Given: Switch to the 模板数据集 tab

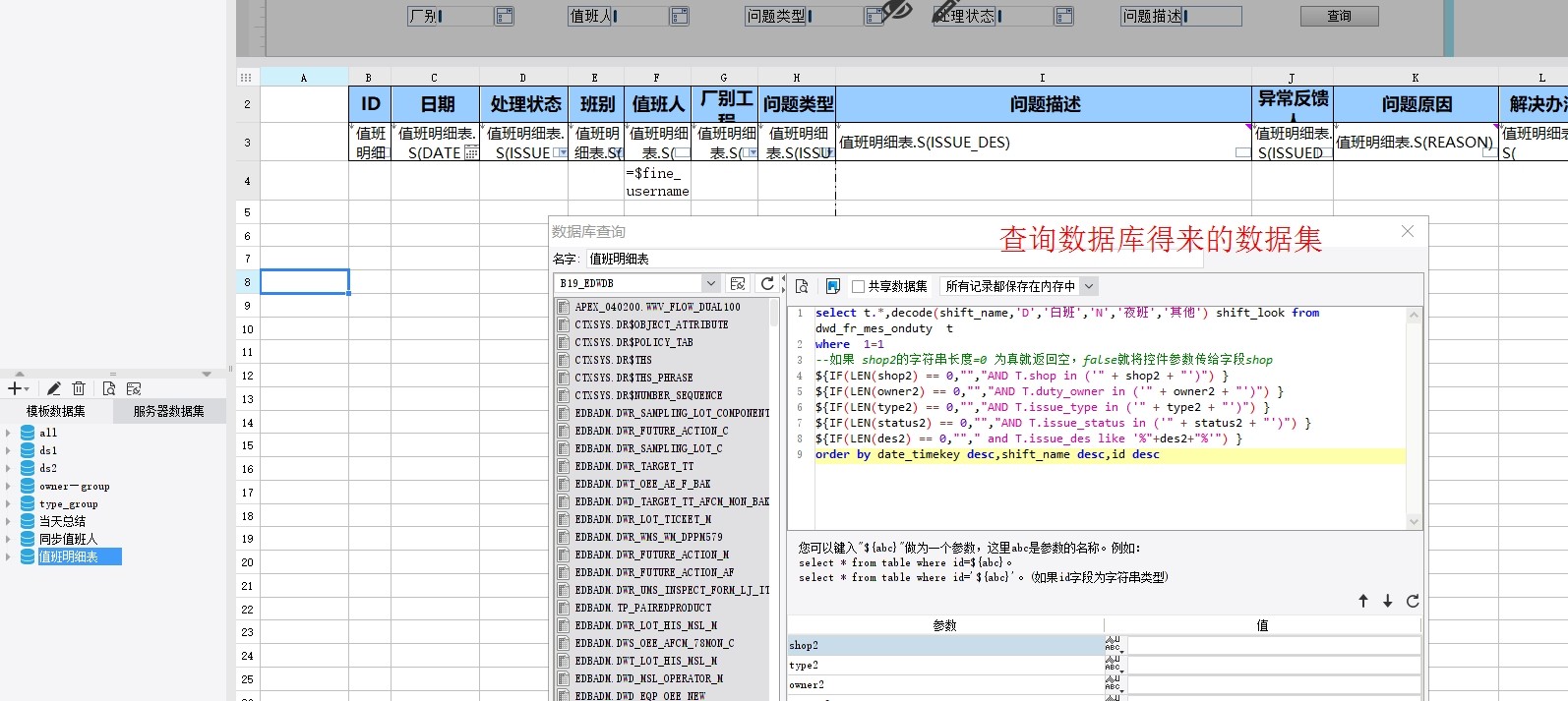Looking at the screenshot, I should (55, 411).
